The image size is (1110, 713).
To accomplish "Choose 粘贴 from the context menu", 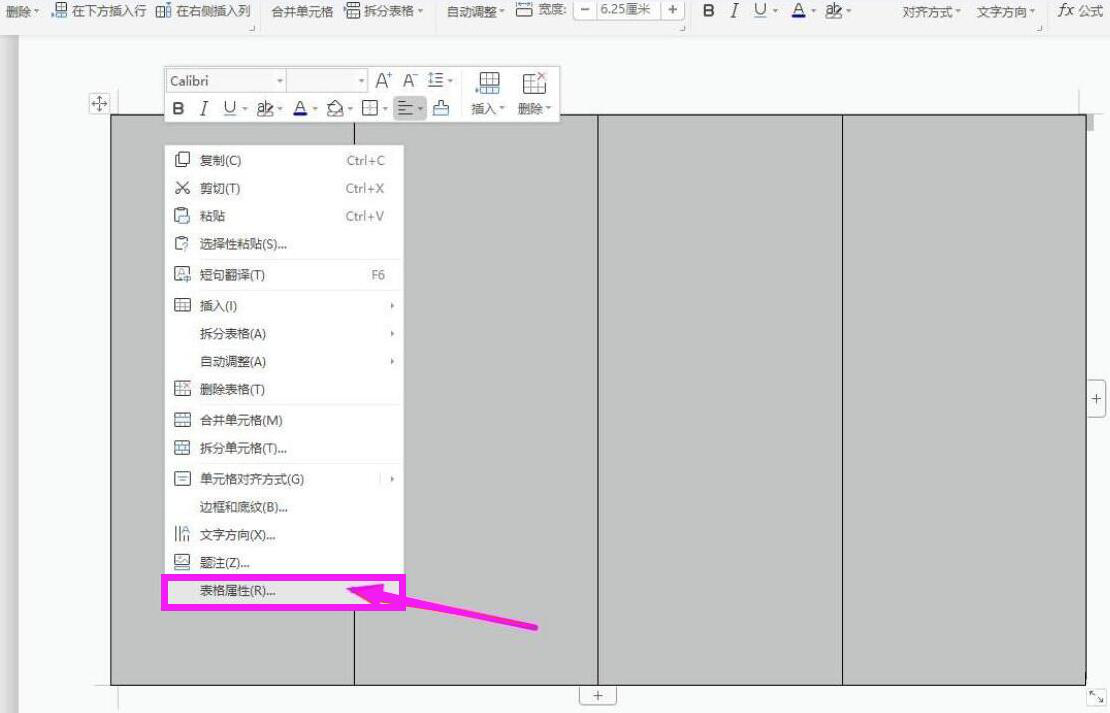I will point(284,216).
